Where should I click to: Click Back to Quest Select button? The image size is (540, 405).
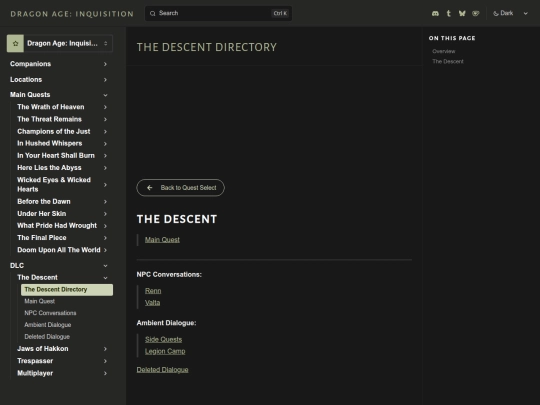[x=180, y=188]
